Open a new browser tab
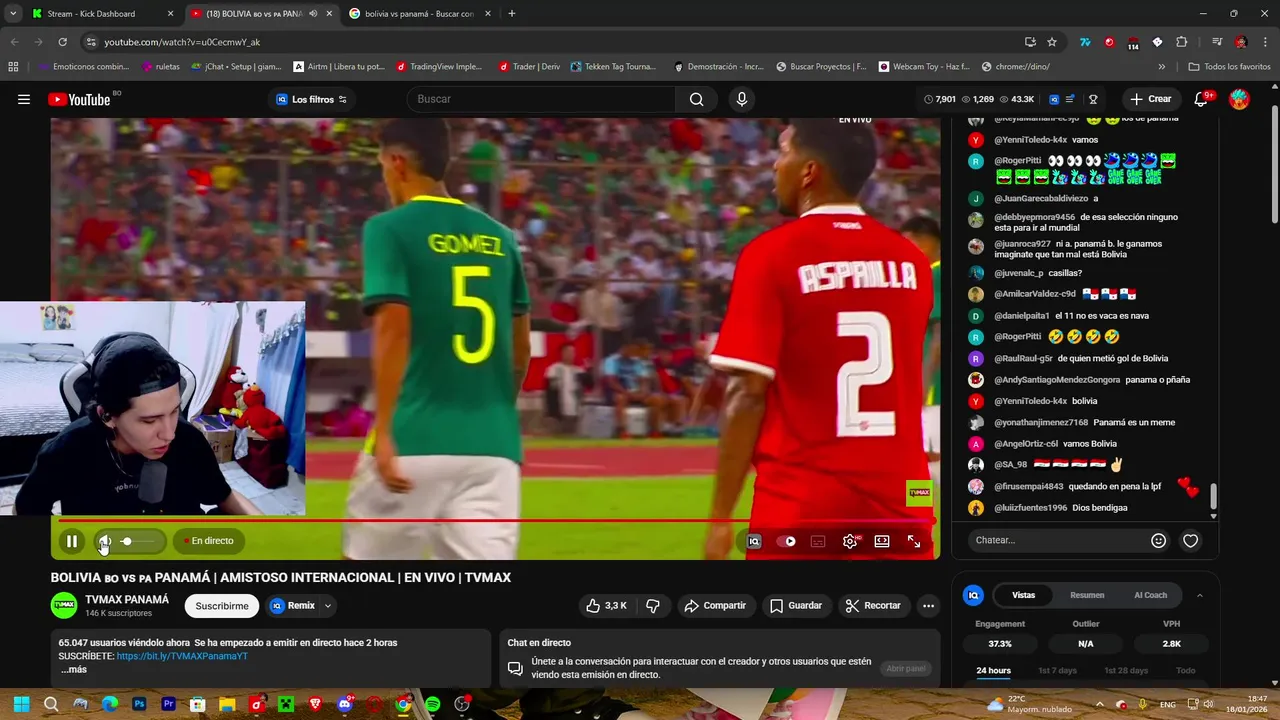 click(512, 14)
